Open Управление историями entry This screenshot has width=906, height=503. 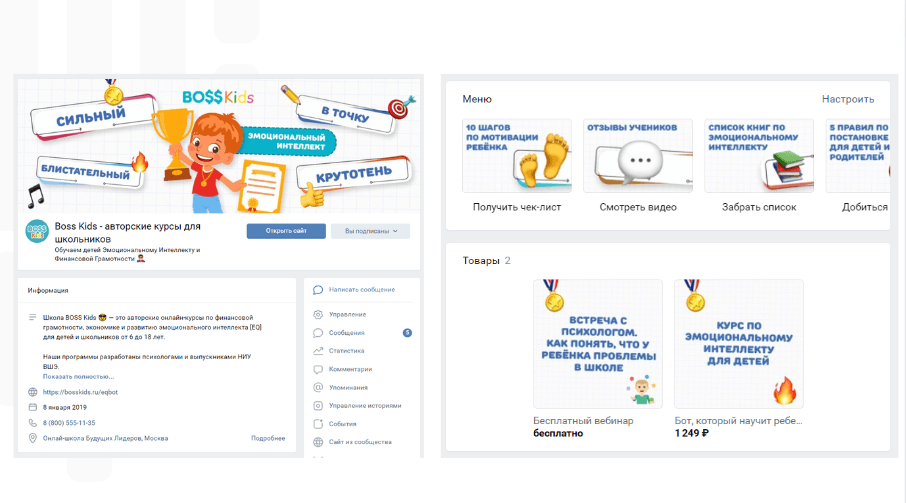coord(365,406)
